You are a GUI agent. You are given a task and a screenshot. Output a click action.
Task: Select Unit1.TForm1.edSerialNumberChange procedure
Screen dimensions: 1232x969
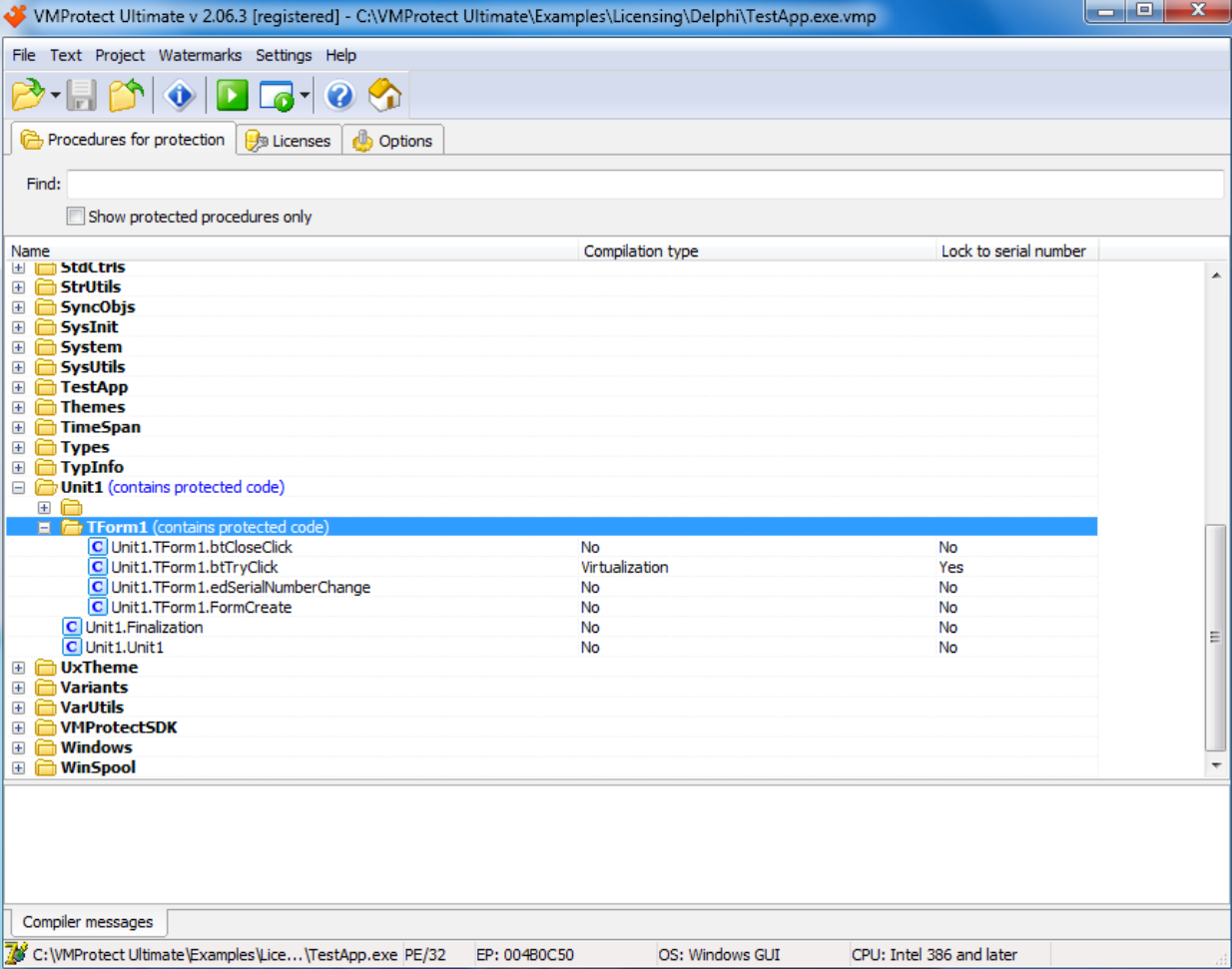[x=240, y=587]
